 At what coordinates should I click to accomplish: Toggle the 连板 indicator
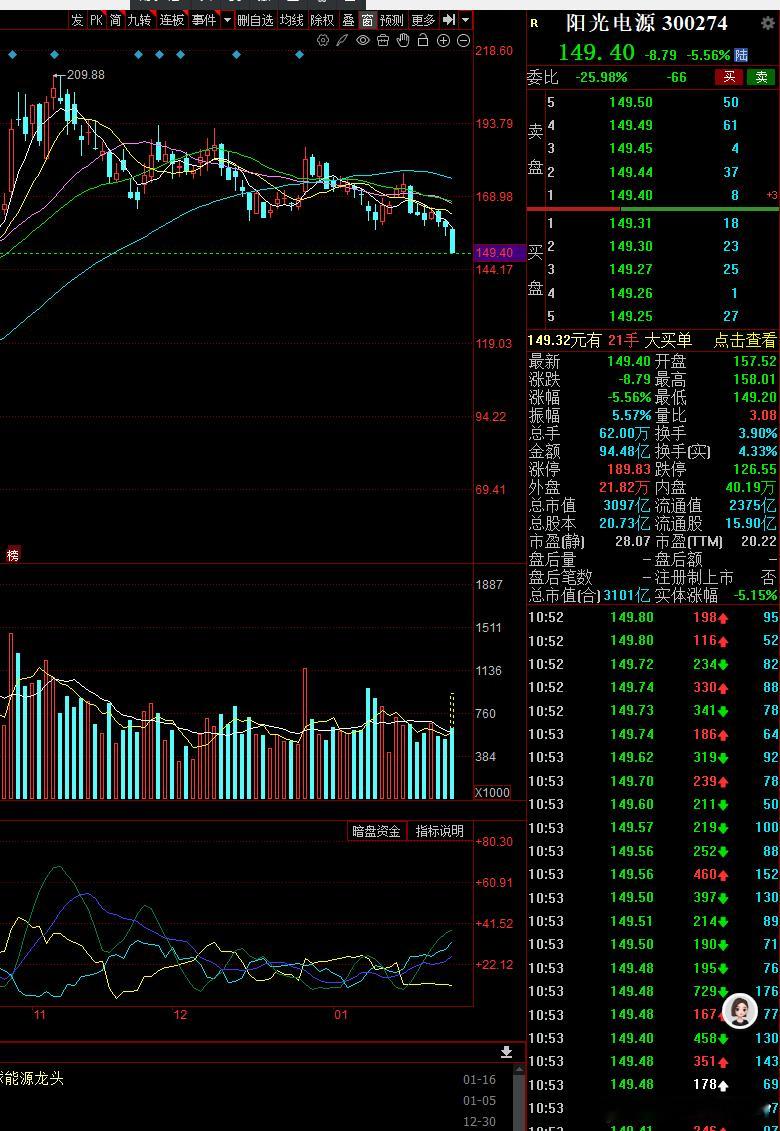point(172,20)
